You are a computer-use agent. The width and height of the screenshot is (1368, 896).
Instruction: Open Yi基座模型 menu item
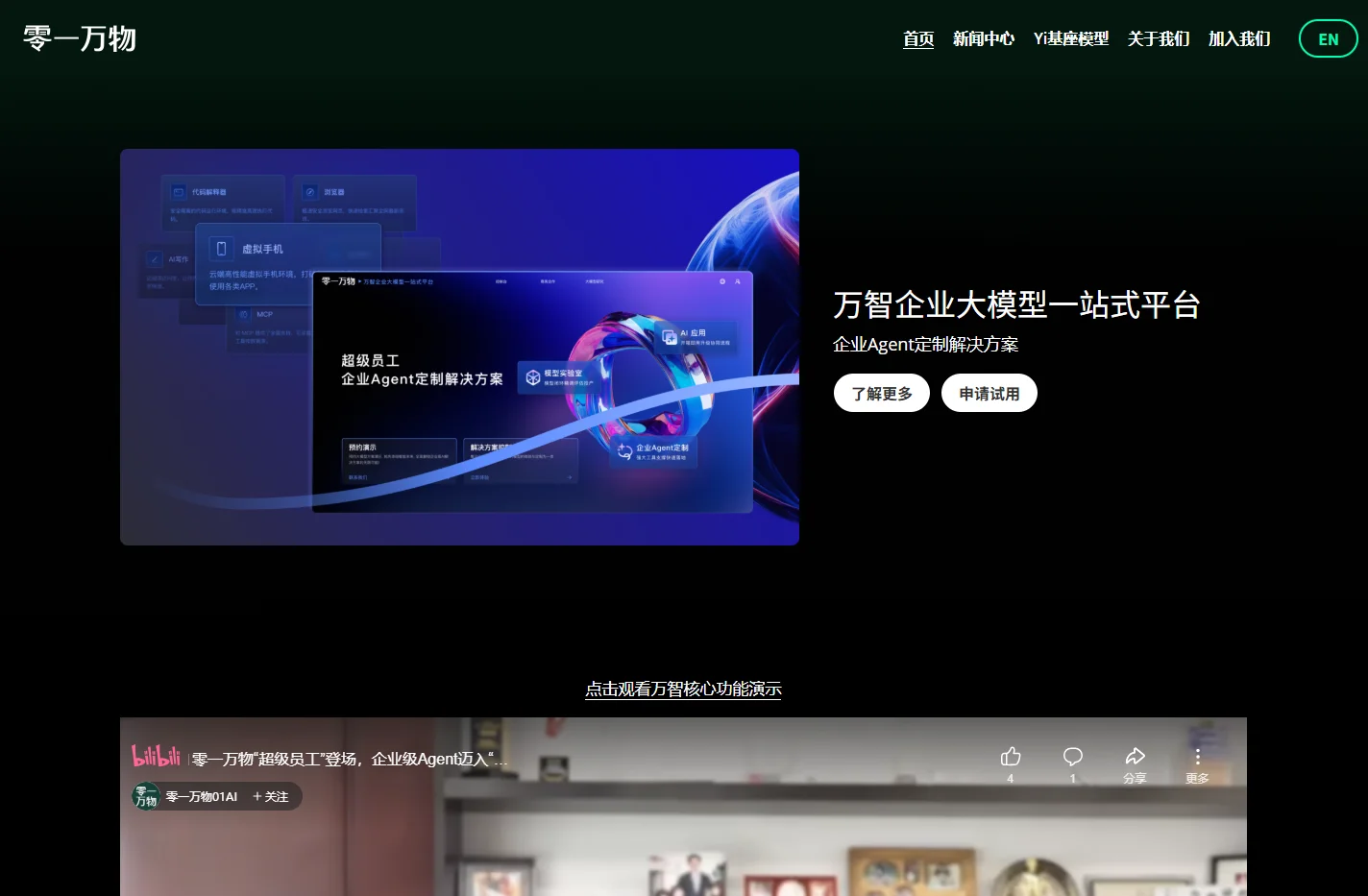coord(1071,38)
